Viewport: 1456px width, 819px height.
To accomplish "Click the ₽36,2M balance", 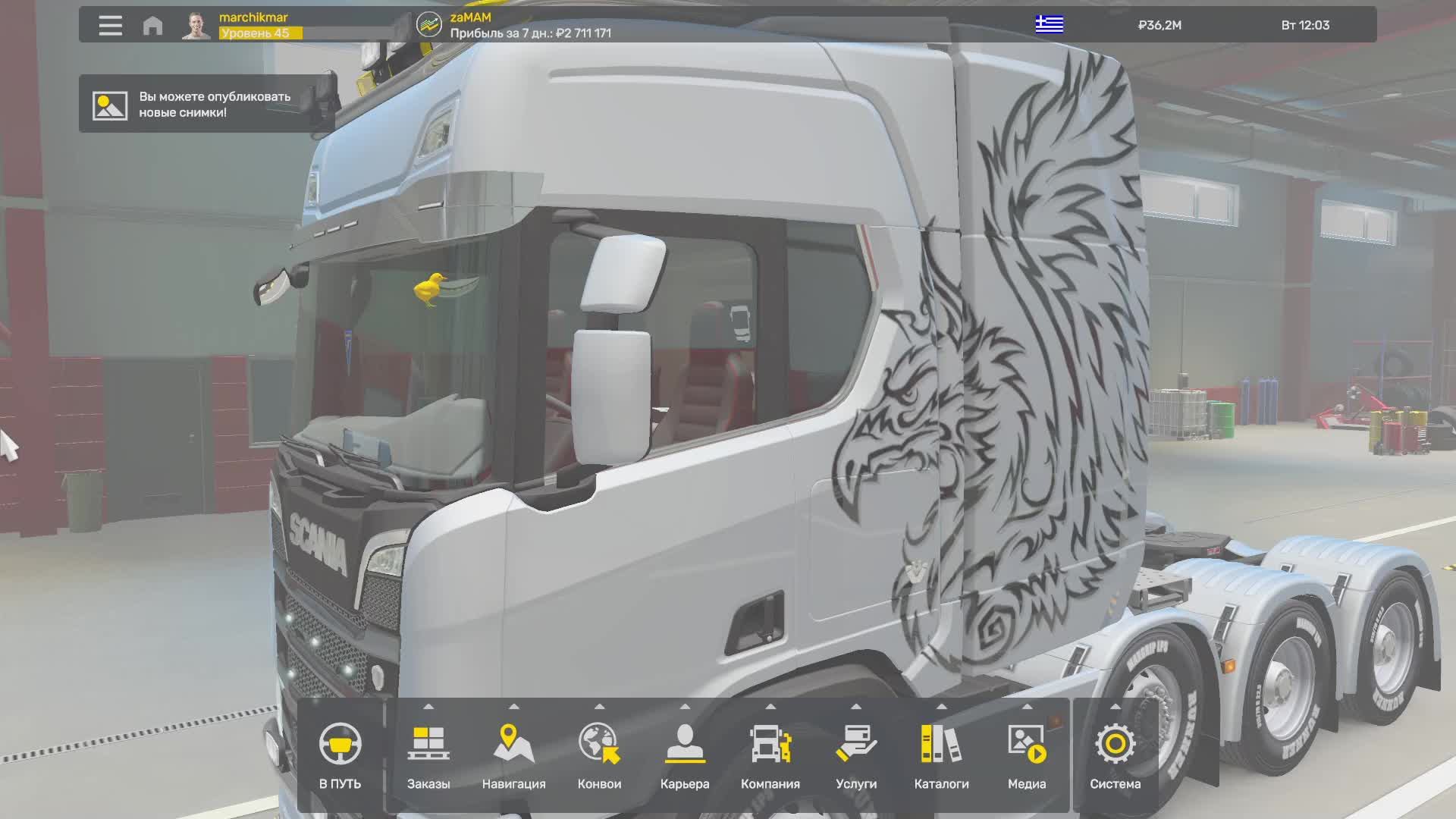I will point(1159,26).
